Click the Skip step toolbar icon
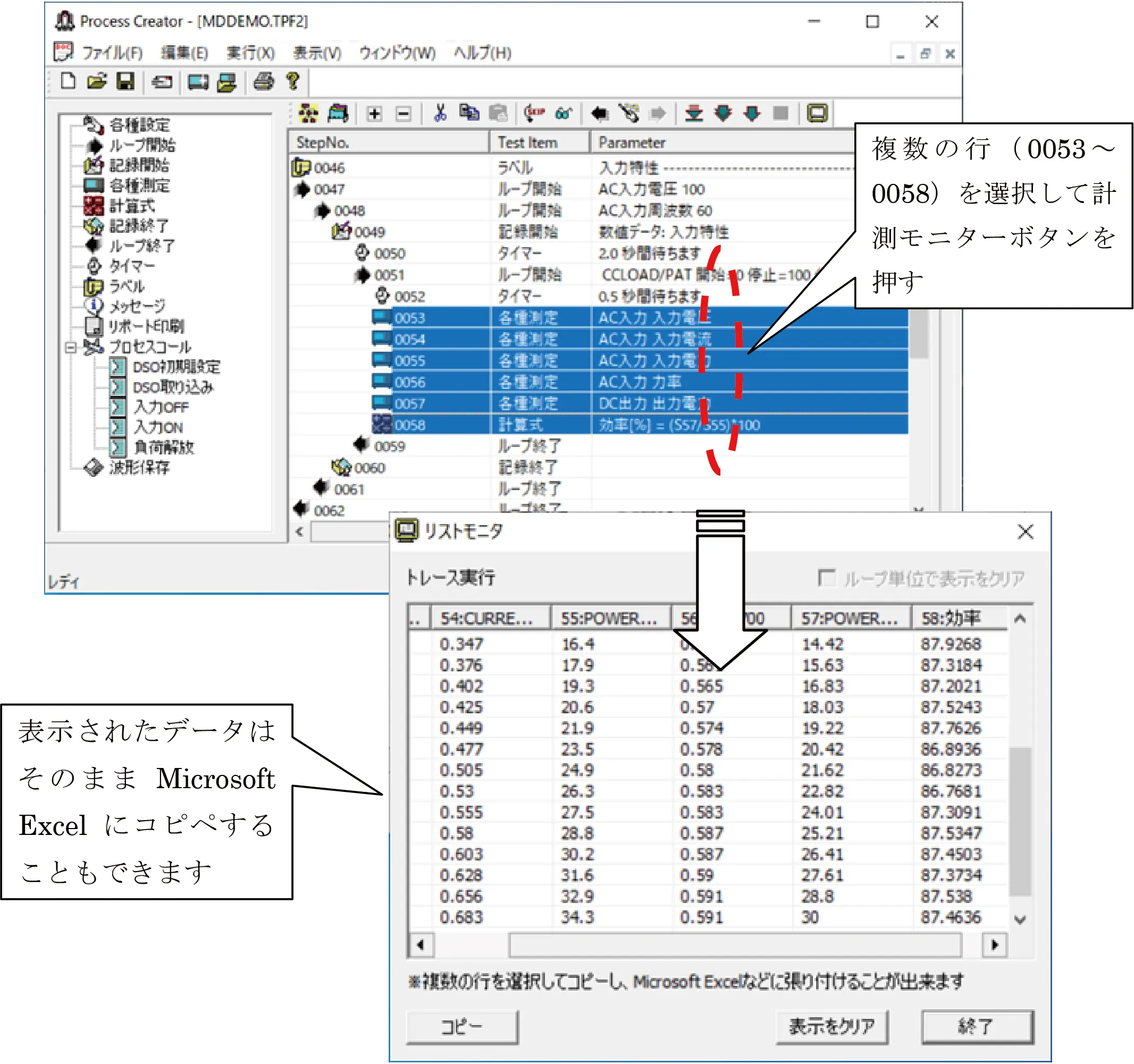 click(534, 113)
